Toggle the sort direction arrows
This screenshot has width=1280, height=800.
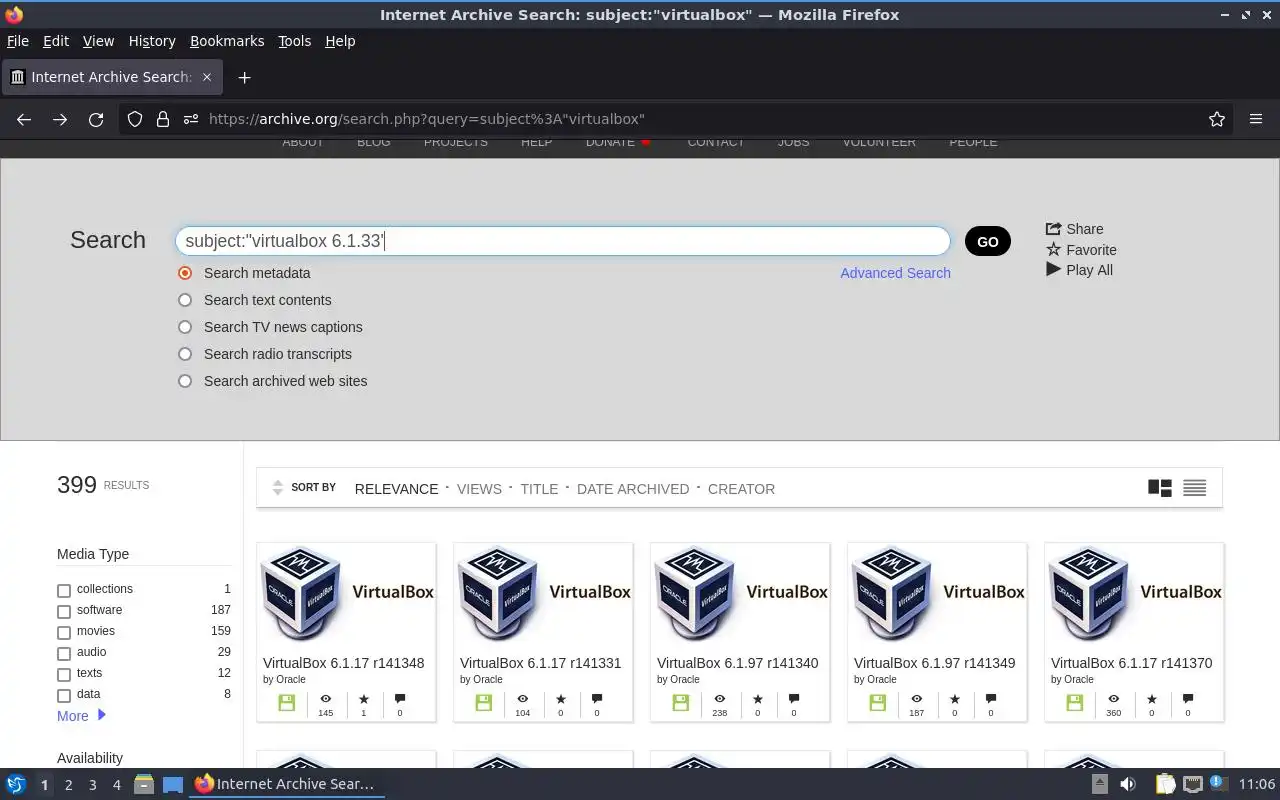coord(278,488)
